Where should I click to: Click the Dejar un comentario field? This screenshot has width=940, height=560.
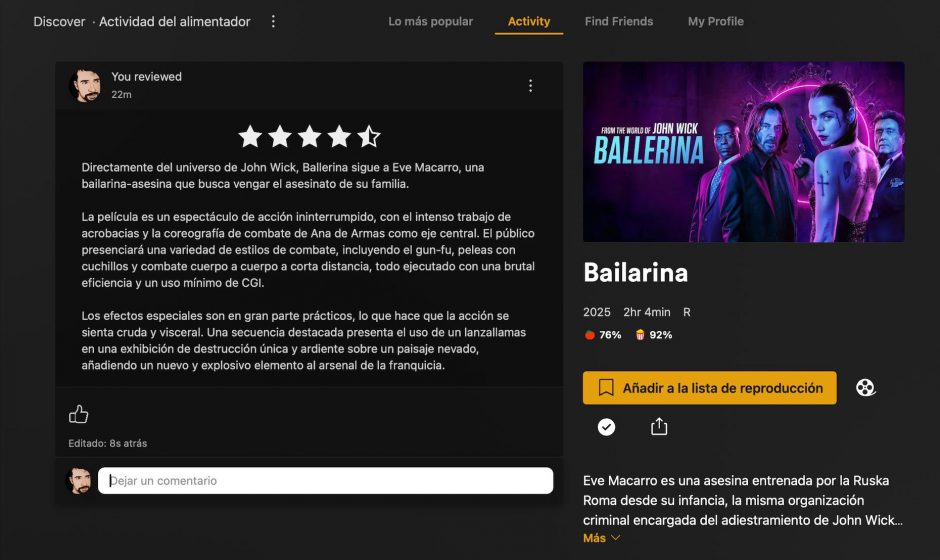pyautogui.click(x=326, y=481)
